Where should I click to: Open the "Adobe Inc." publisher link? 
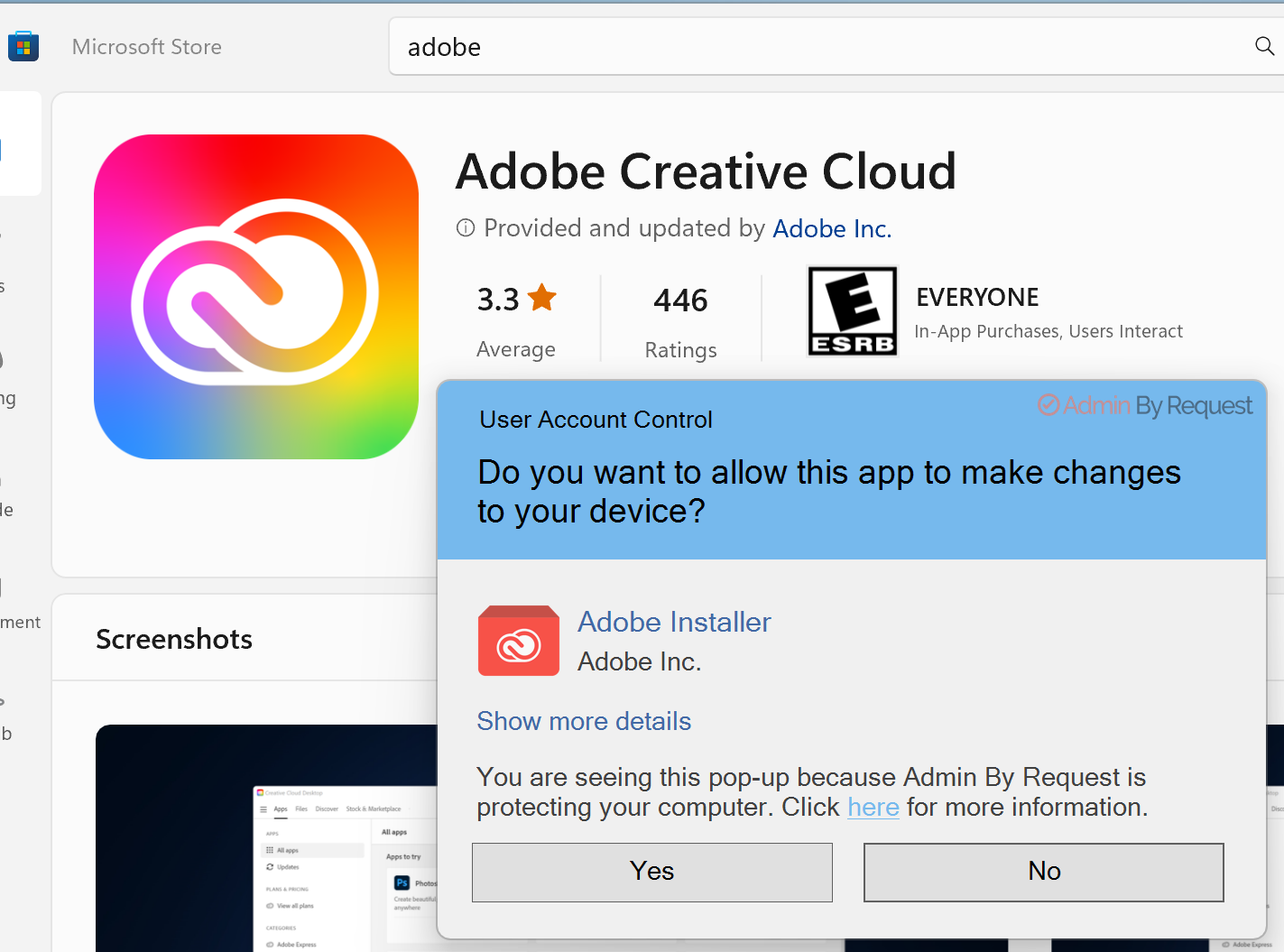pos(832,228)
